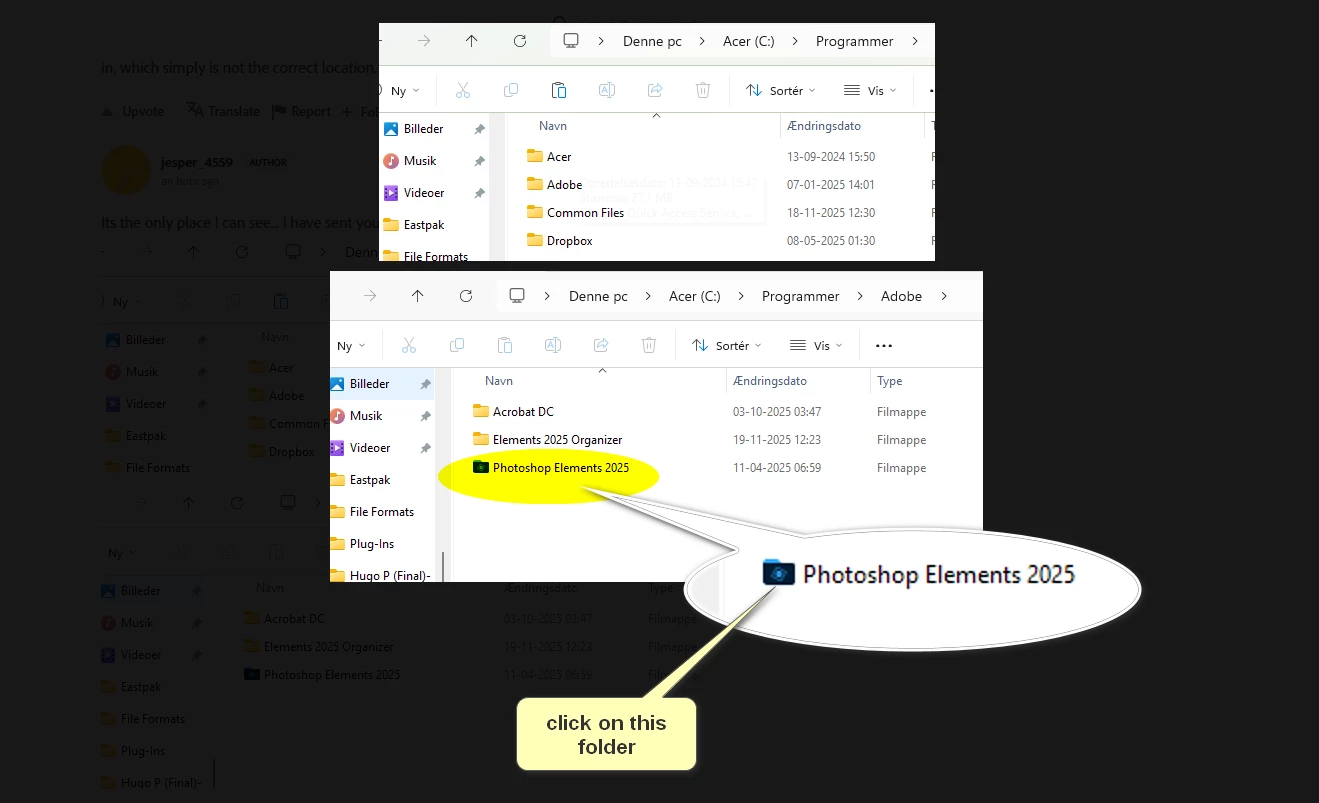Open the Acrobat DC folder
The height and width of the screenshot is (803, 1319).
click(x=513, y=412)
